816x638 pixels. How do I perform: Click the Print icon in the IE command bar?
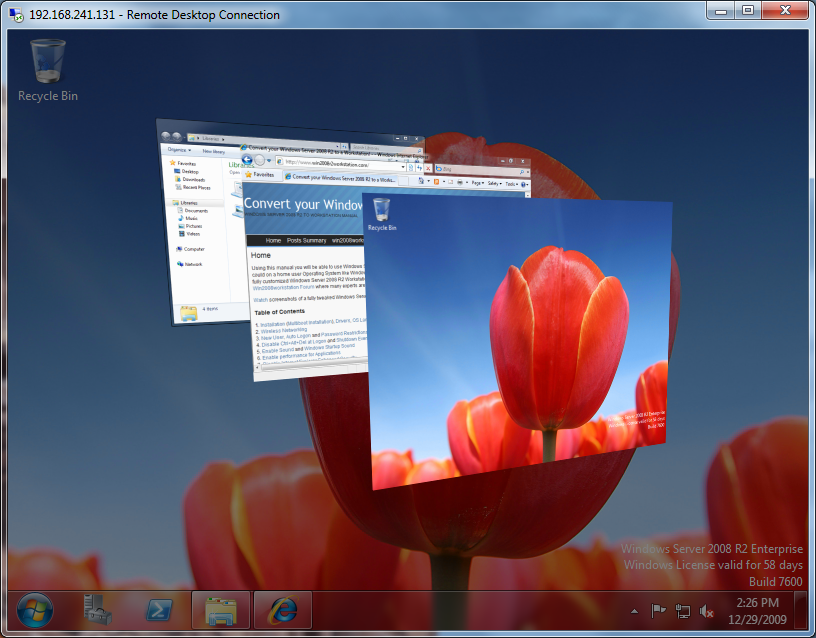[x=460, y=182]
